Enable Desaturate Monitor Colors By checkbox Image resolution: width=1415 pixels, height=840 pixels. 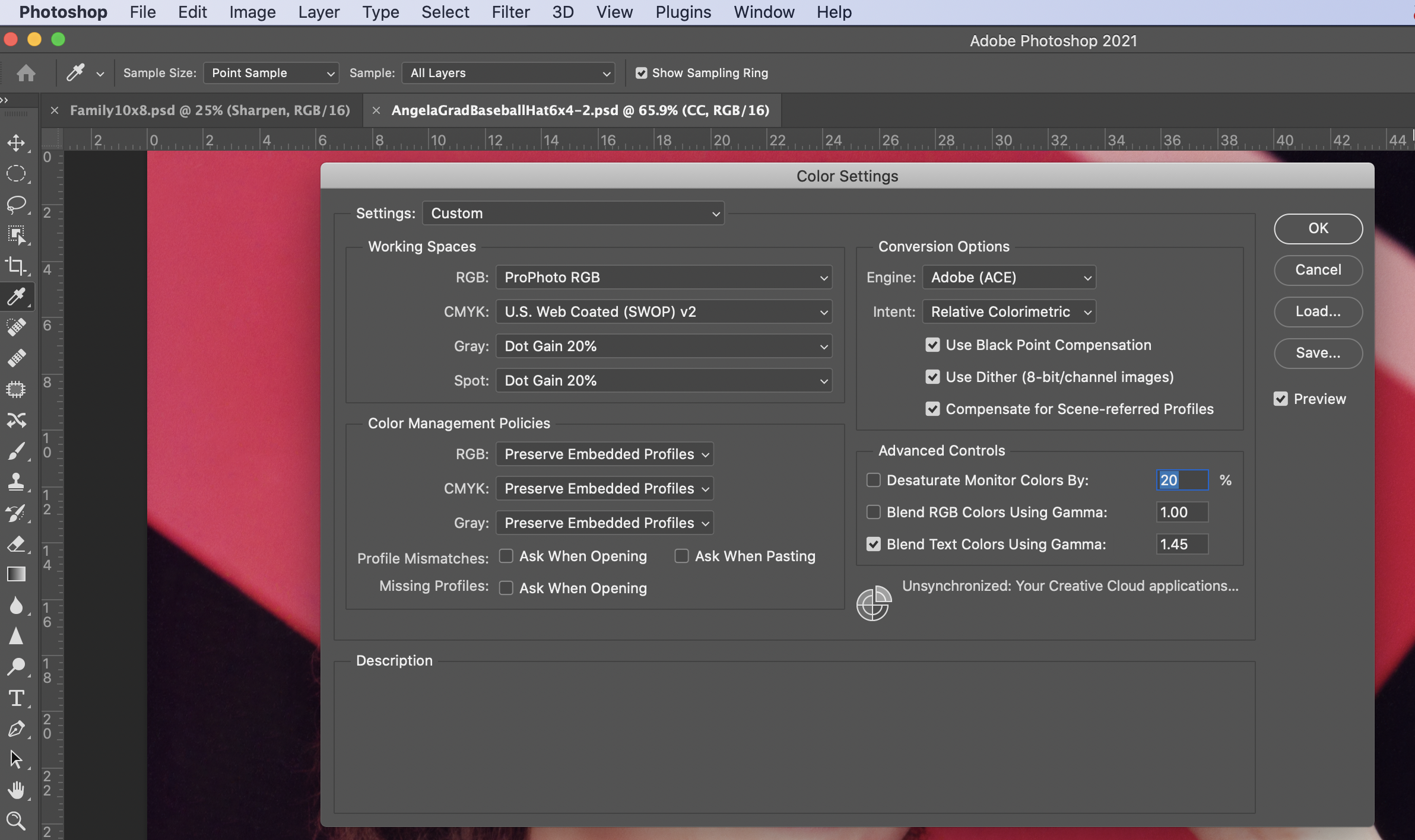pos(873,480)
